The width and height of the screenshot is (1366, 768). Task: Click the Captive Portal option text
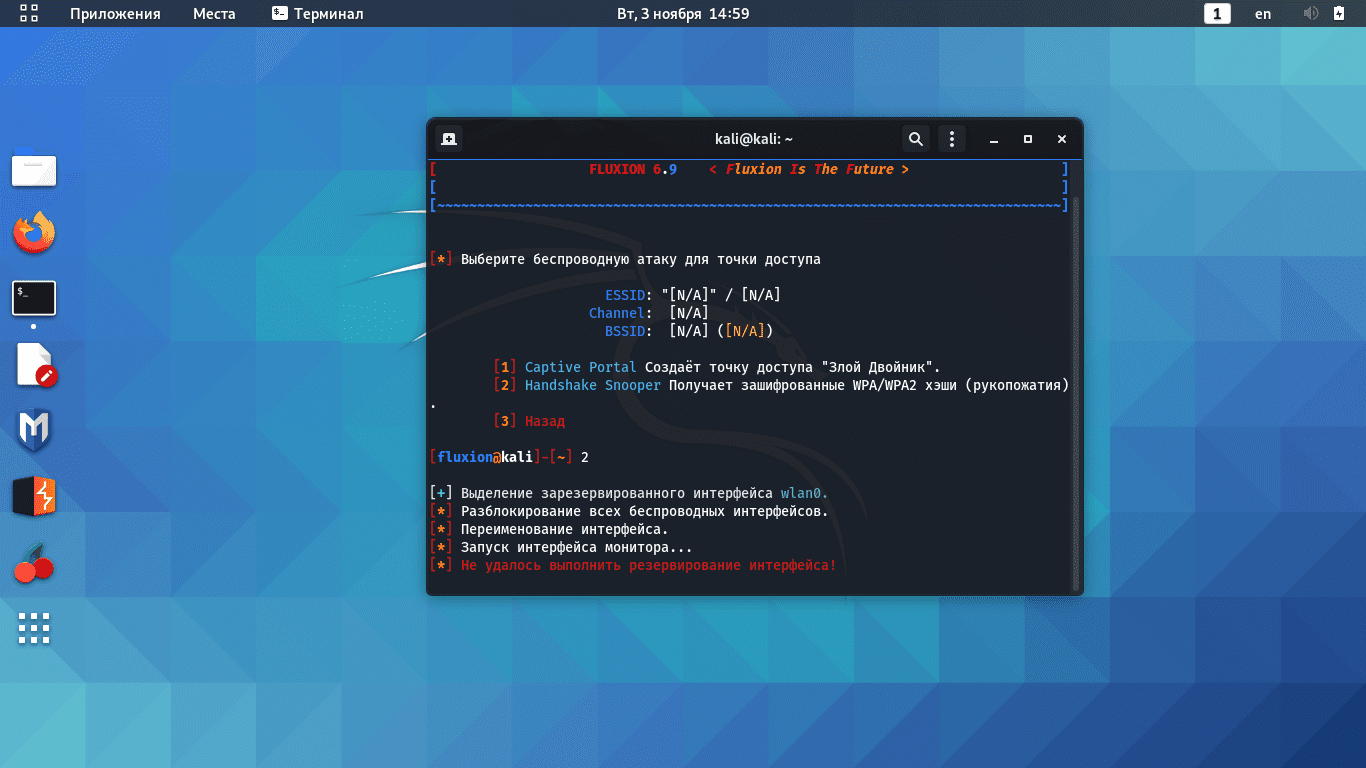coord(580,367)
